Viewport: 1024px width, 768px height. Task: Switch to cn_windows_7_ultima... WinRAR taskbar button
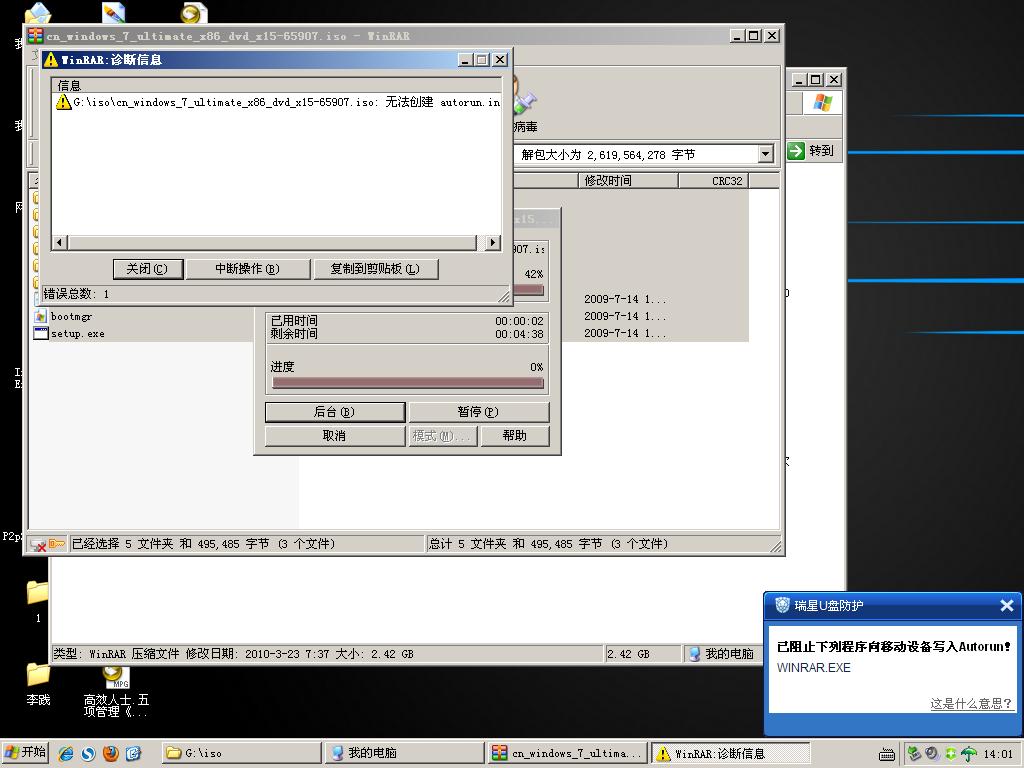coord(568,753)
